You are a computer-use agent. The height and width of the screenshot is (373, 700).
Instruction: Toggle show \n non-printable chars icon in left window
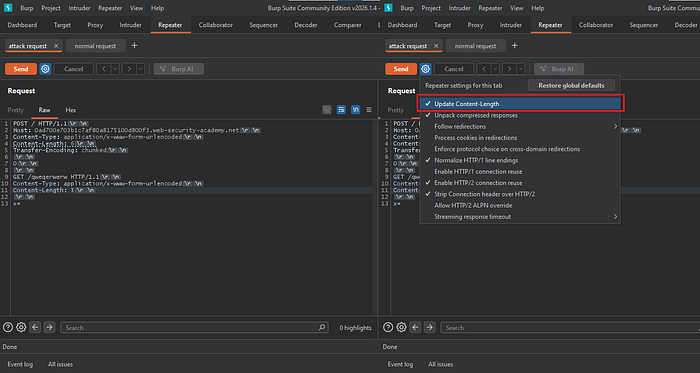(x=355, y=109)
